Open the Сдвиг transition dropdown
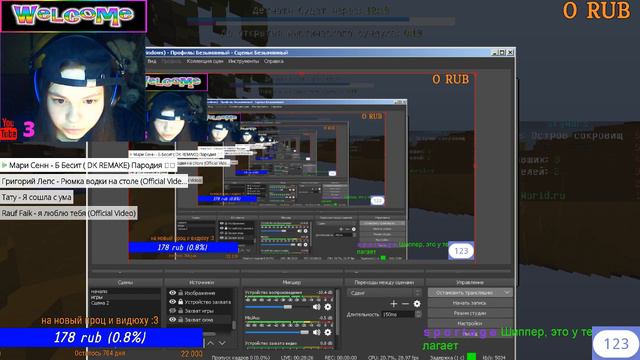The height and width of the screenshot is (360, 640). pos(384,293)
